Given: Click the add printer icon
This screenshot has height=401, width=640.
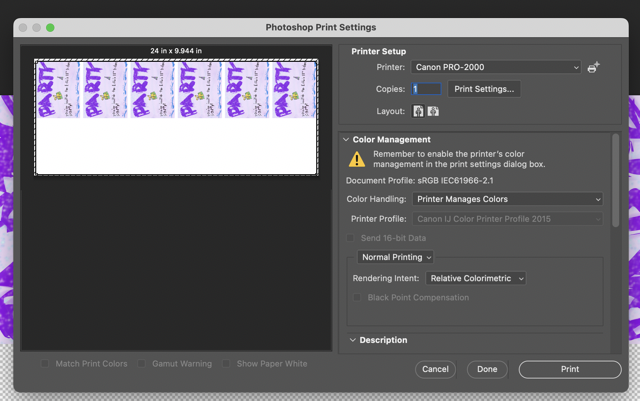Looking at the screenshot, I should point(593,67).
